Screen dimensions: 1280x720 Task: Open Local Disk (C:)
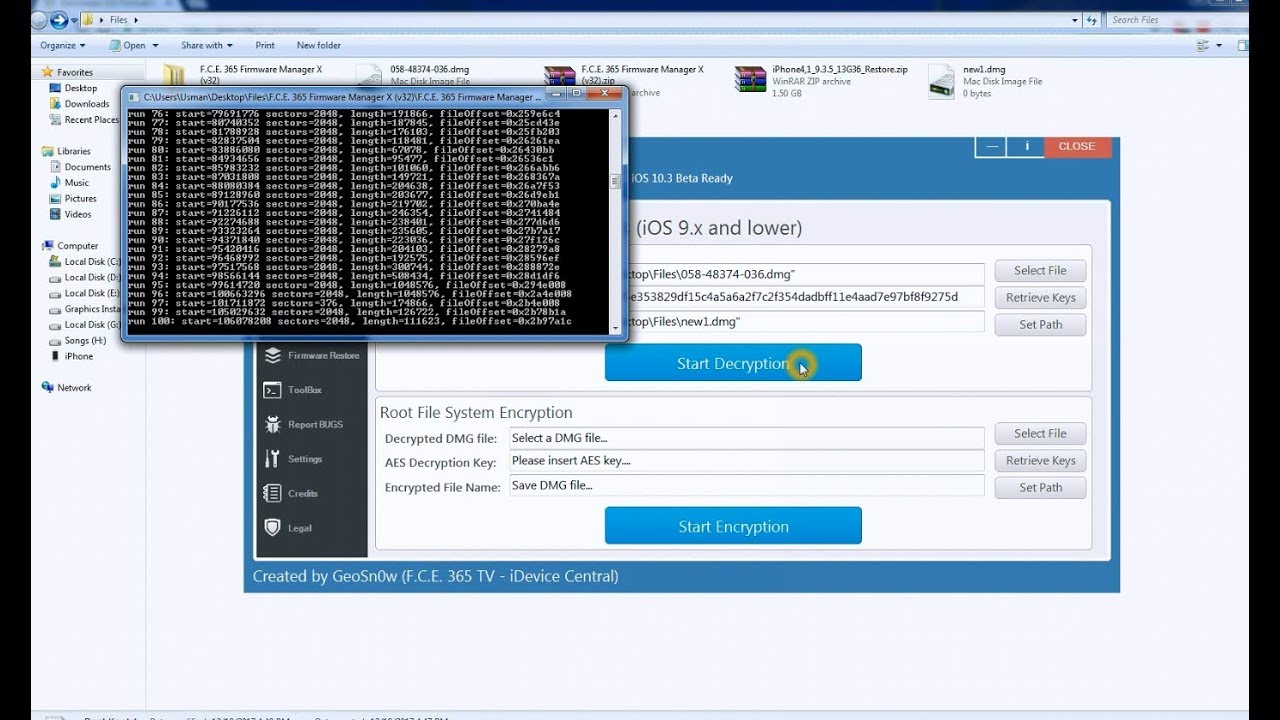[x=84, y=261]
